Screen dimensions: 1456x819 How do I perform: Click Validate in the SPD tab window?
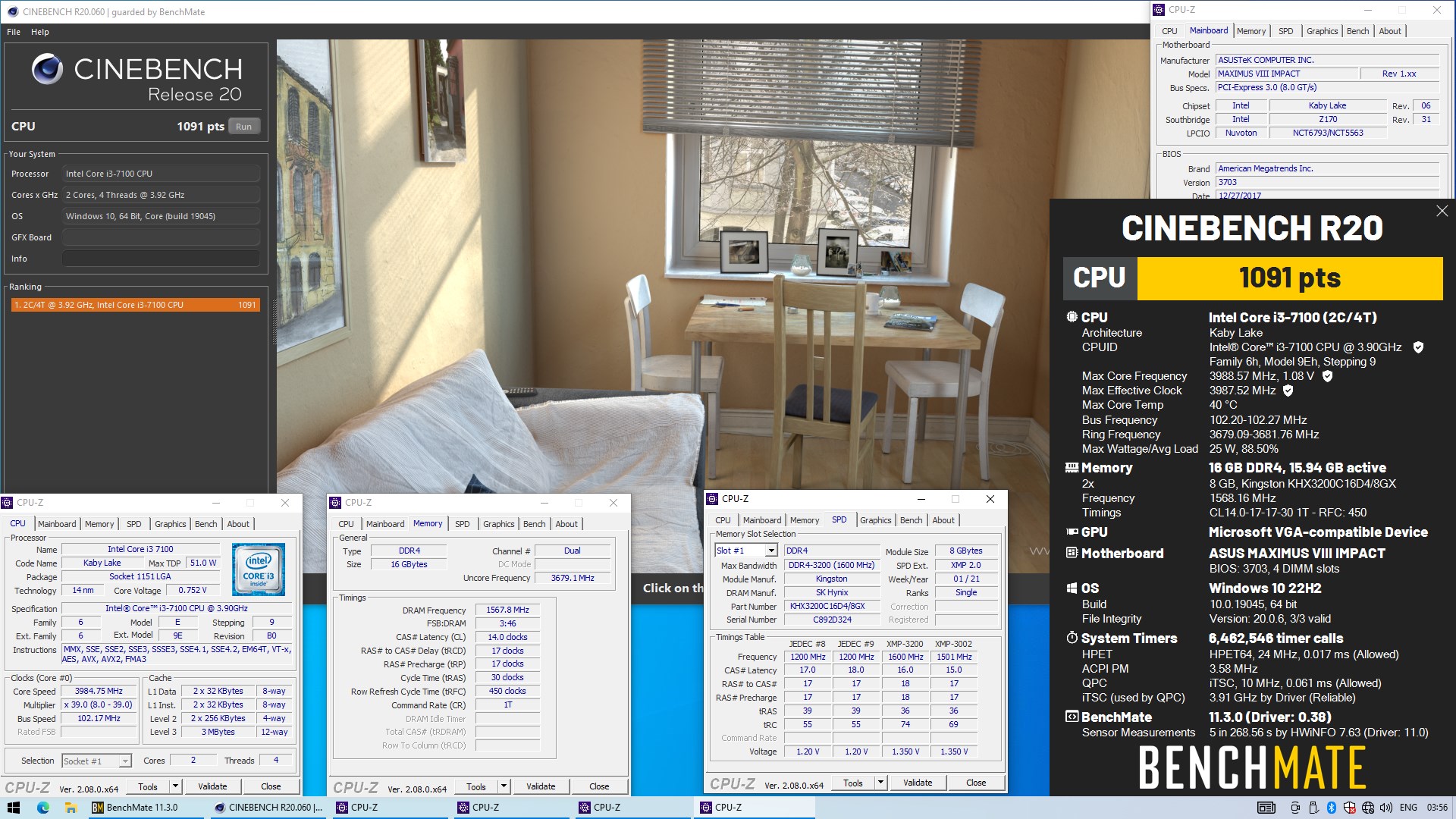click(x=918, y=783)
